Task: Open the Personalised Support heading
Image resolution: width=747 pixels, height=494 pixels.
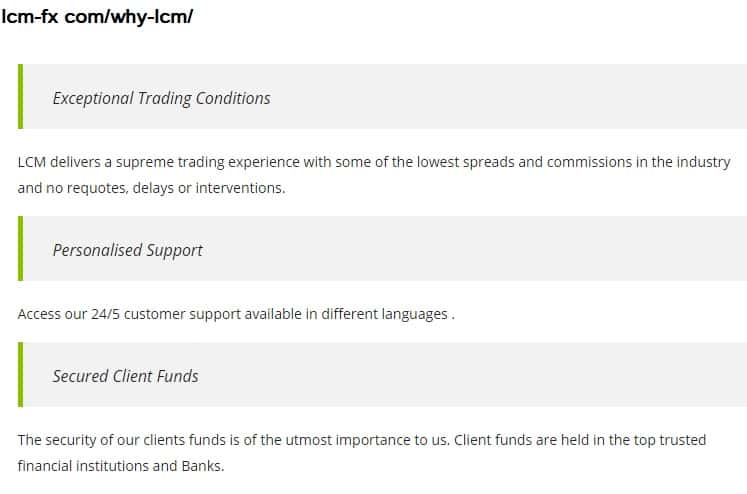Action: pos(127,250)
